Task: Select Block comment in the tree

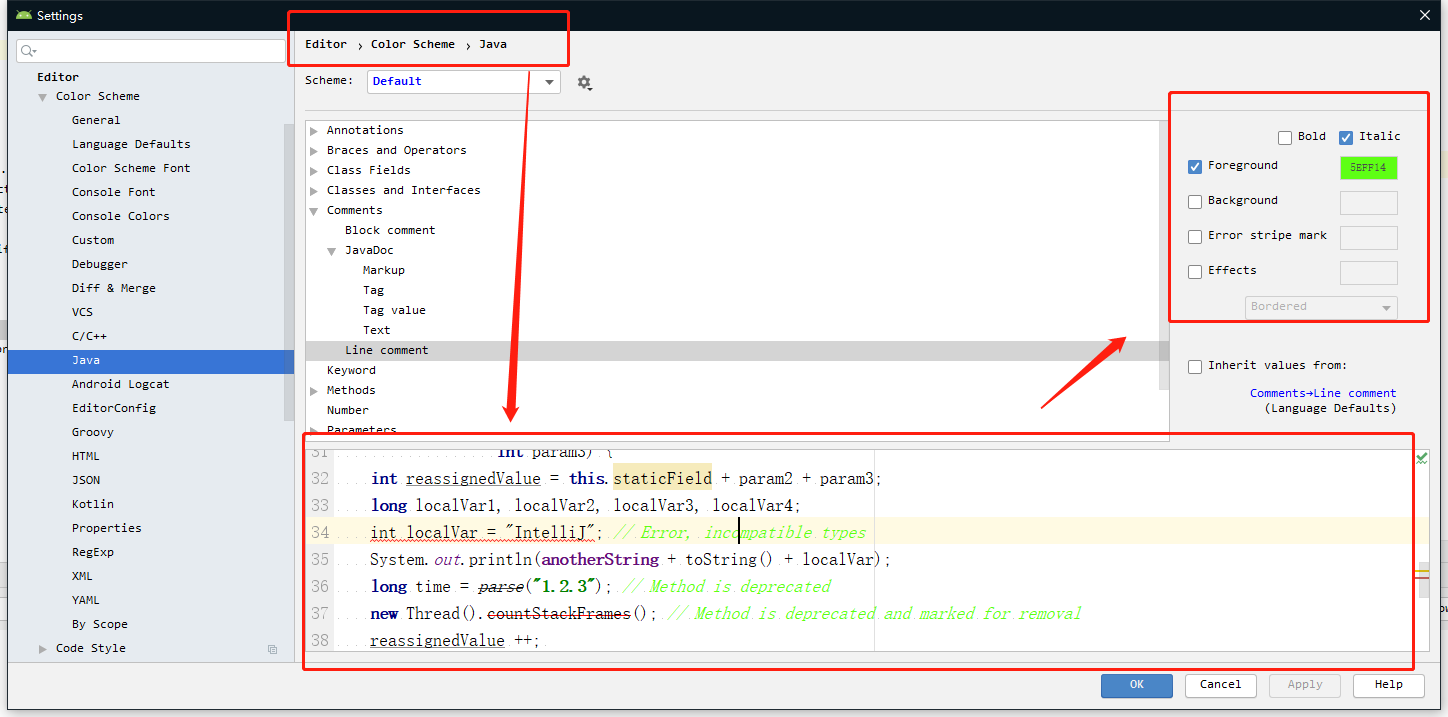Action: point(390,231)
